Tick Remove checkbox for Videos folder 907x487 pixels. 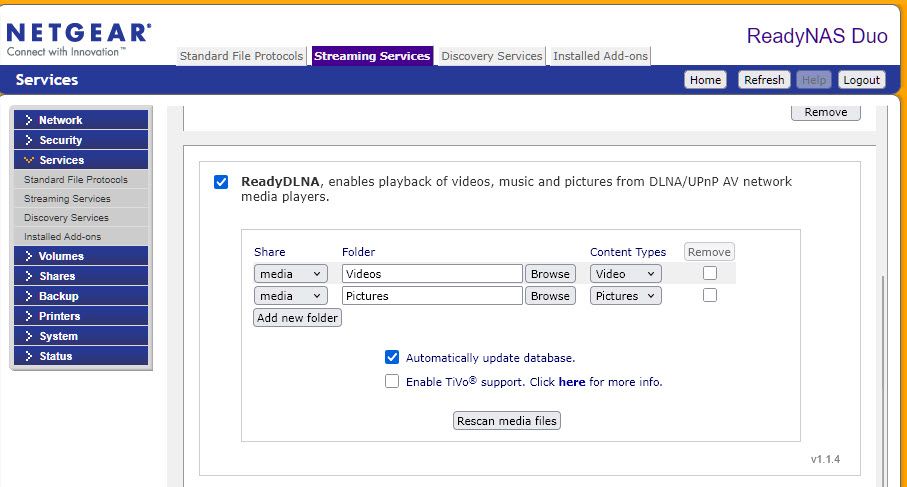click(x=710, y=273)
